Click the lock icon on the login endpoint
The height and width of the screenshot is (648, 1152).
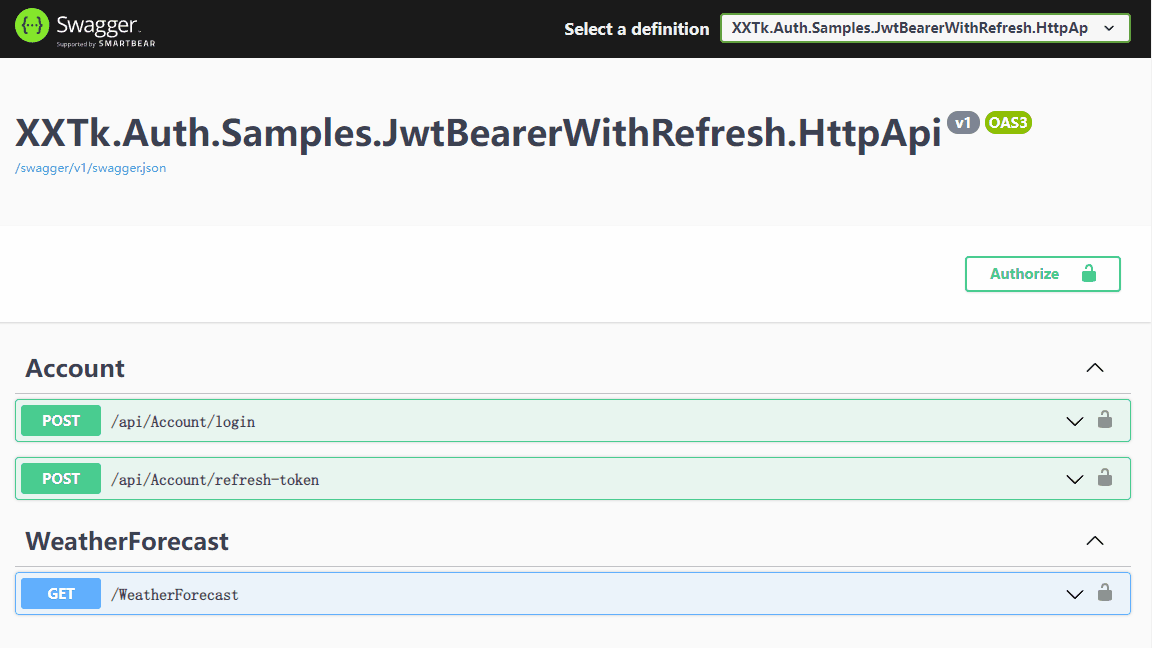(1105, 420)
